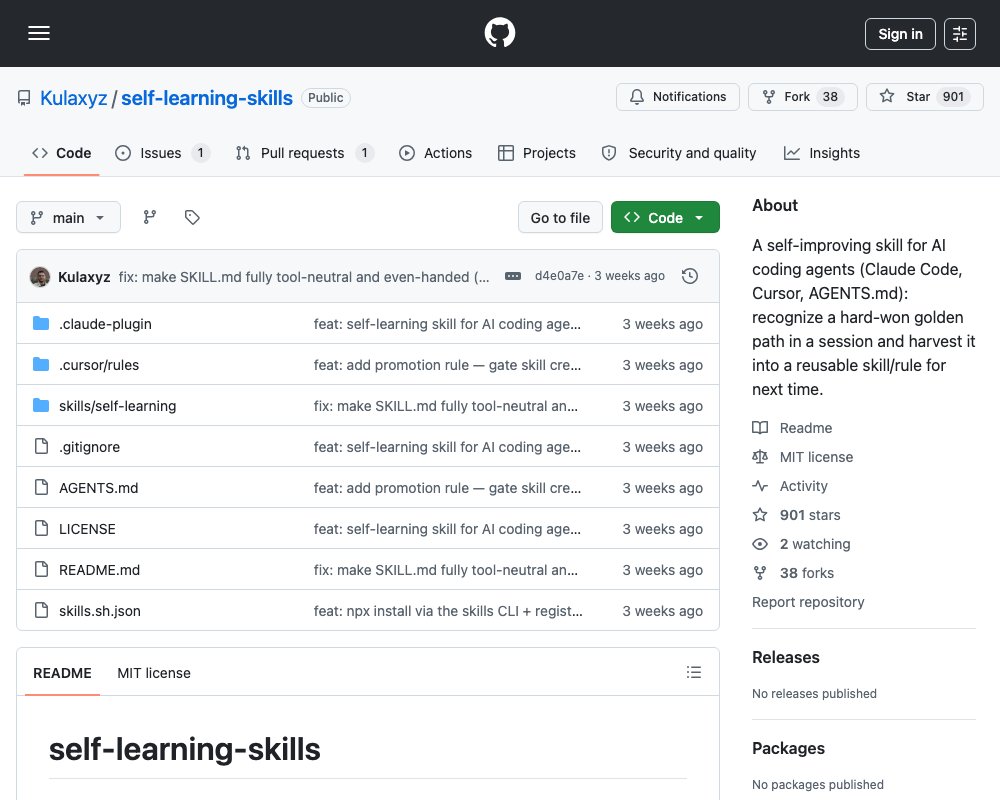Click the folder icon for .cursor/rules
1000x800 pixels.
click(x=41, y=364)
